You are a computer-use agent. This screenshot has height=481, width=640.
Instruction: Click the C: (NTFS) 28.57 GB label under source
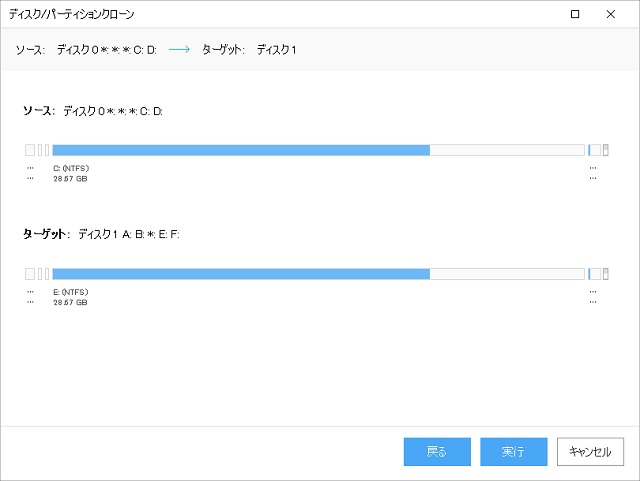click(x=71, y=173)
